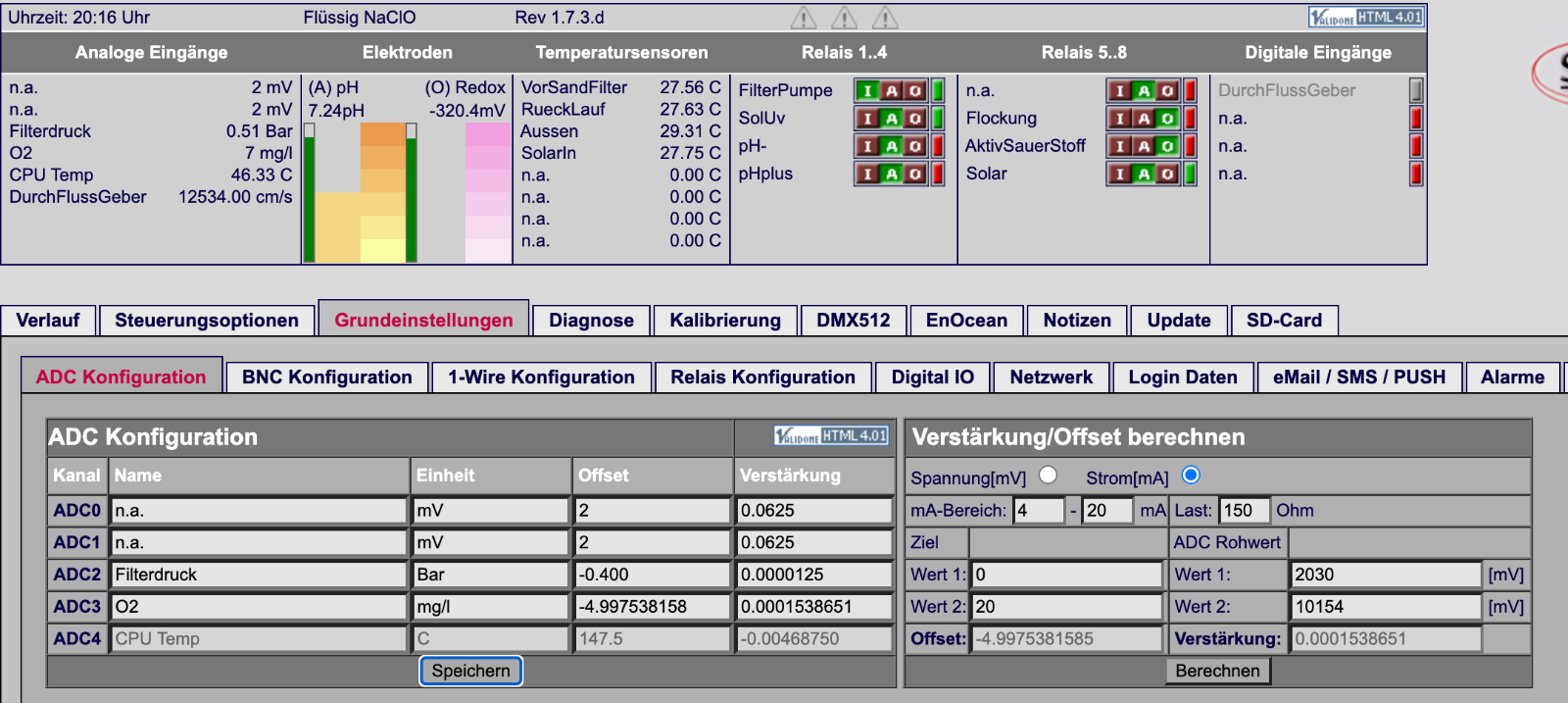
Task: Open the Verlauf tab
Action: tap(48, 321)
